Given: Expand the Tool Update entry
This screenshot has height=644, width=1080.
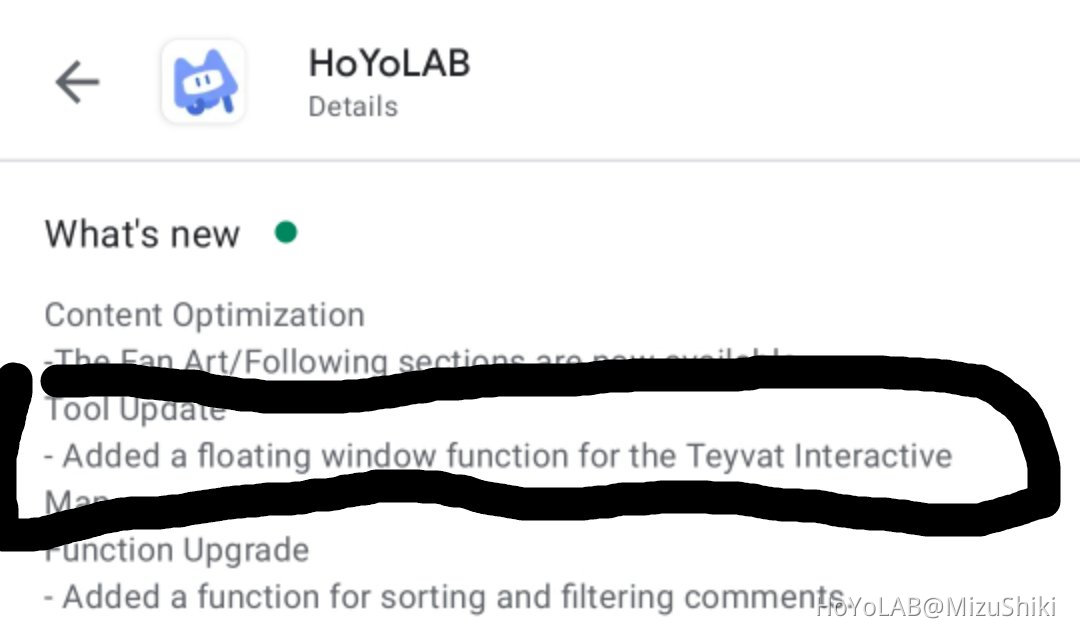Looking at the screenshot, I should (134, 408).
